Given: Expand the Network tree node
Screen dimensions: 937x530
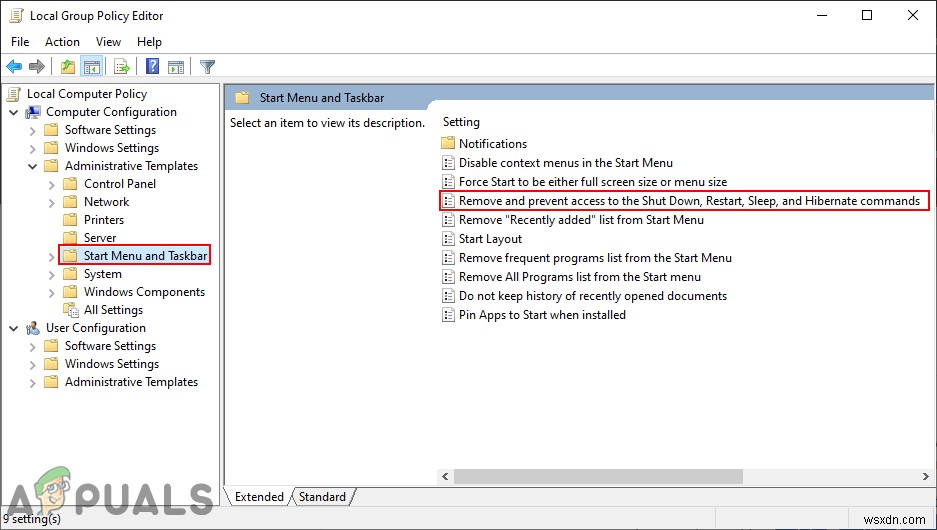Looking at the screenshot, I should click(x=52, y=203).
